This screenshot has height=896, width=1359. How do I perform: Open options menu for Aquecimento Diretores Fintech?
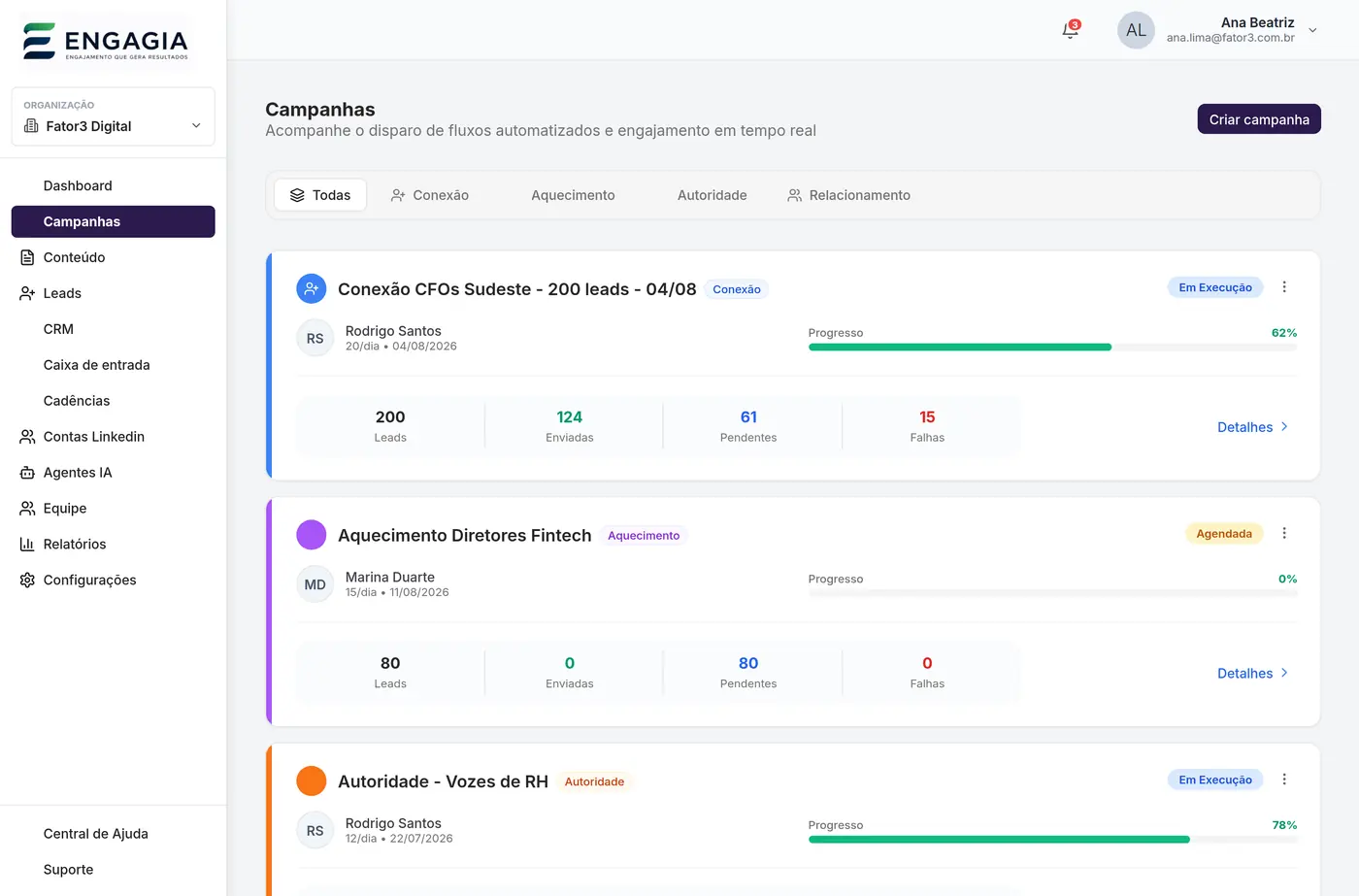[1284, 533]
